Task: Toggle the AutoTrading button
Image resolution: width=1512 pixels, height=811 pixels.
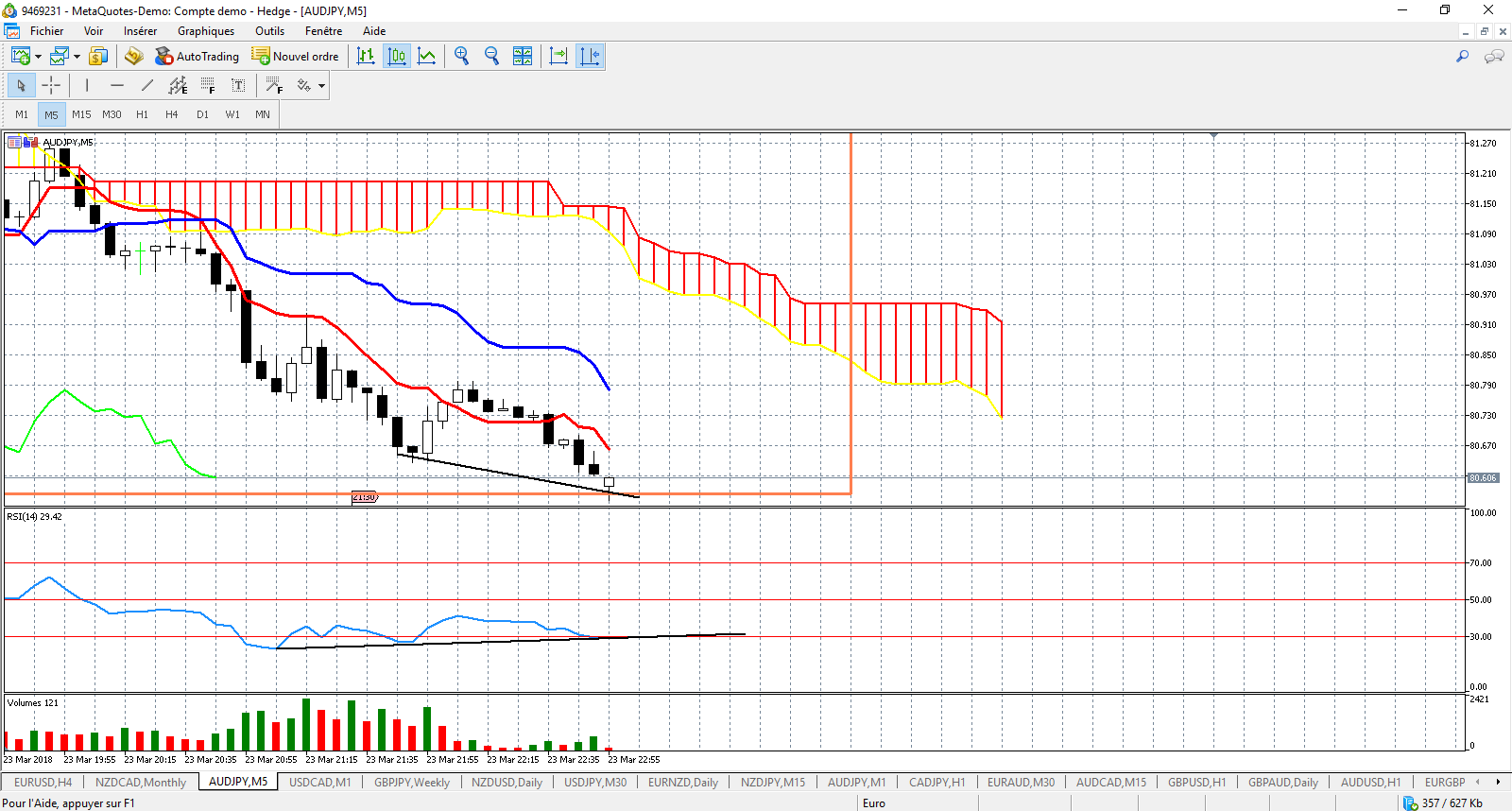Action: (x=197, y=57)
